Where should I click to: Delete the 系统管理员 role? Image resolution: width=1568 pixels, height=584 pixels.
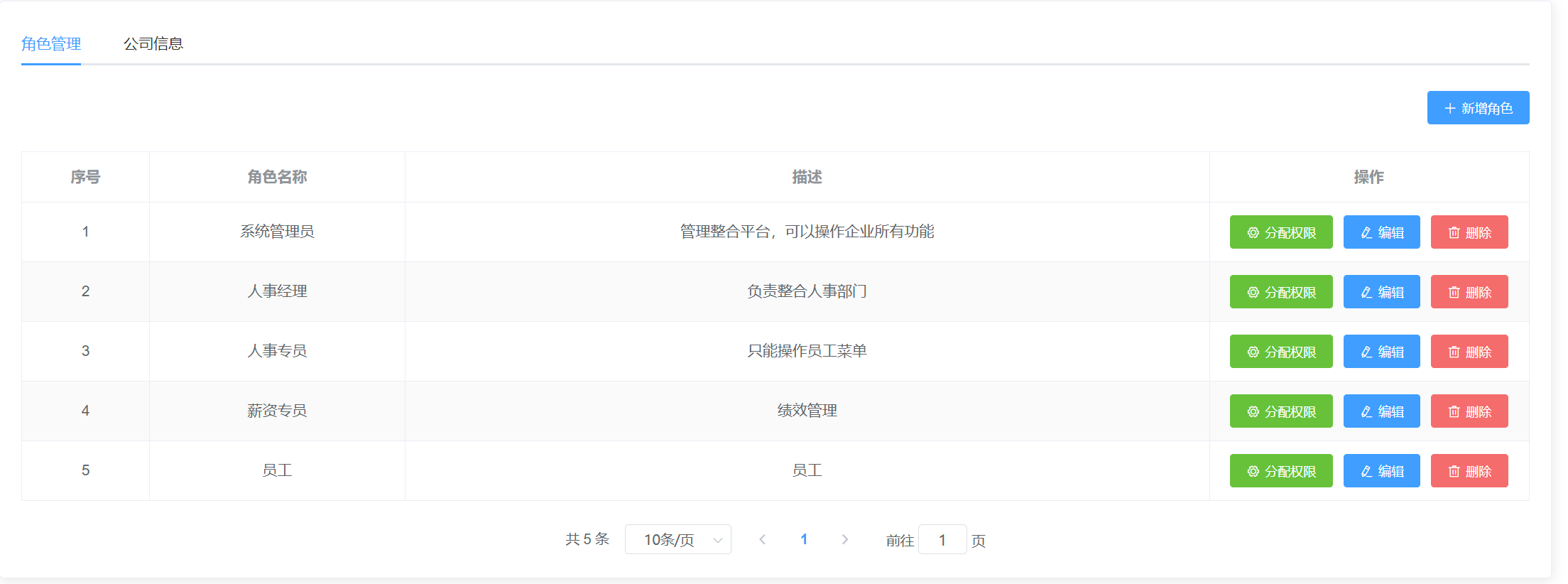pyautogui.click(x=1469, y=232)
